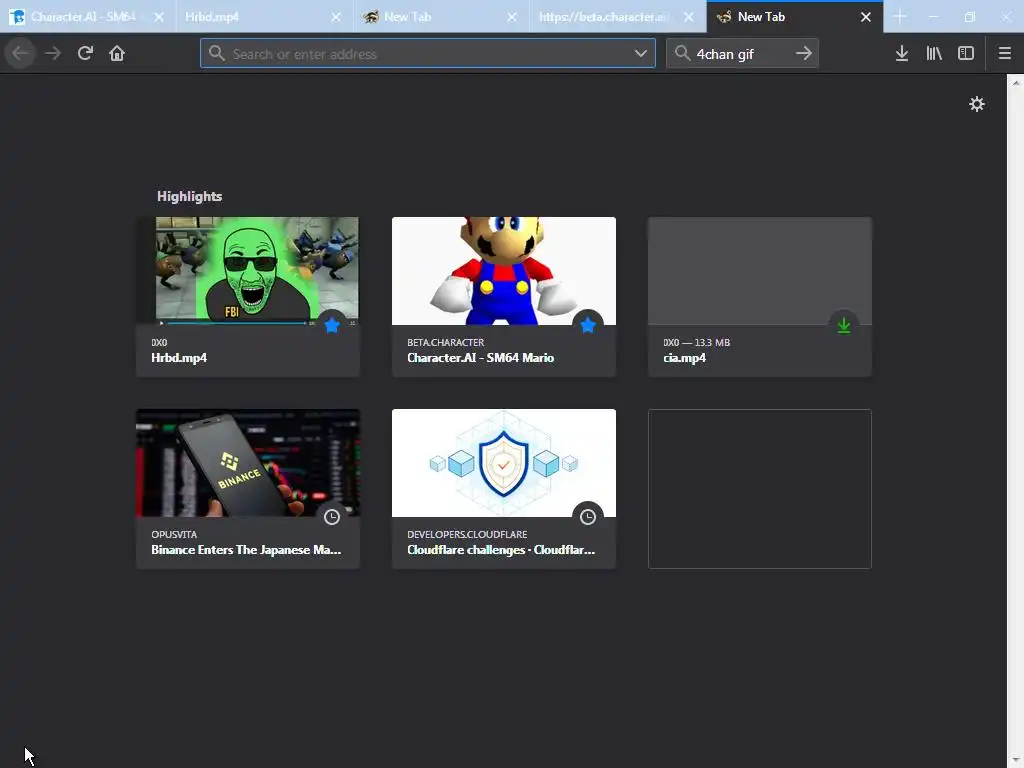The width and height of the screenshot is (1024, 768).
Task: Click the forward navigation arrow
Action: 53,53
